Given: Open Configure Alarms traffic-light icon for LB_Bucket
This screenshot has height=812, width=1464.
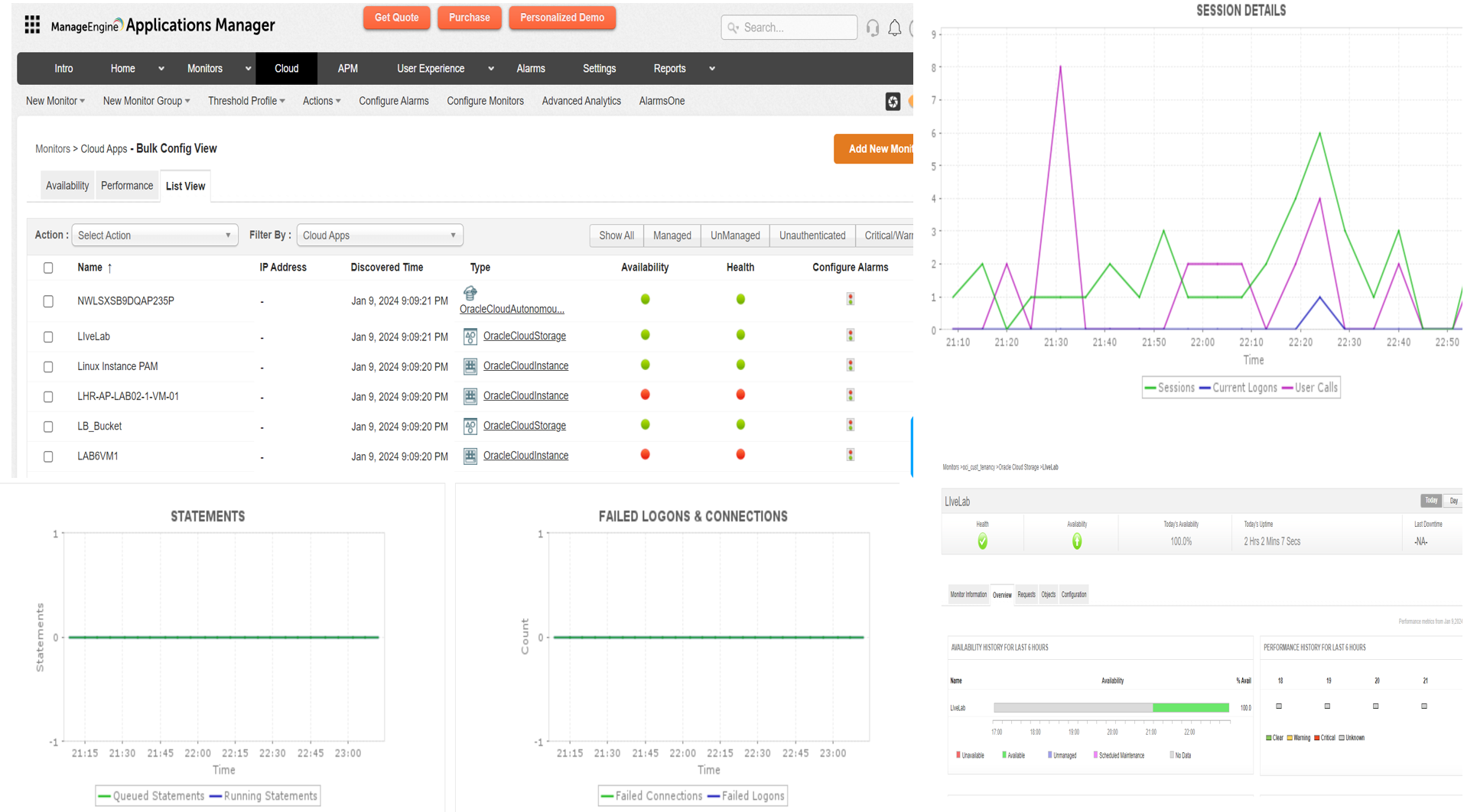Looking at the screenshot, I should point(850,425).
